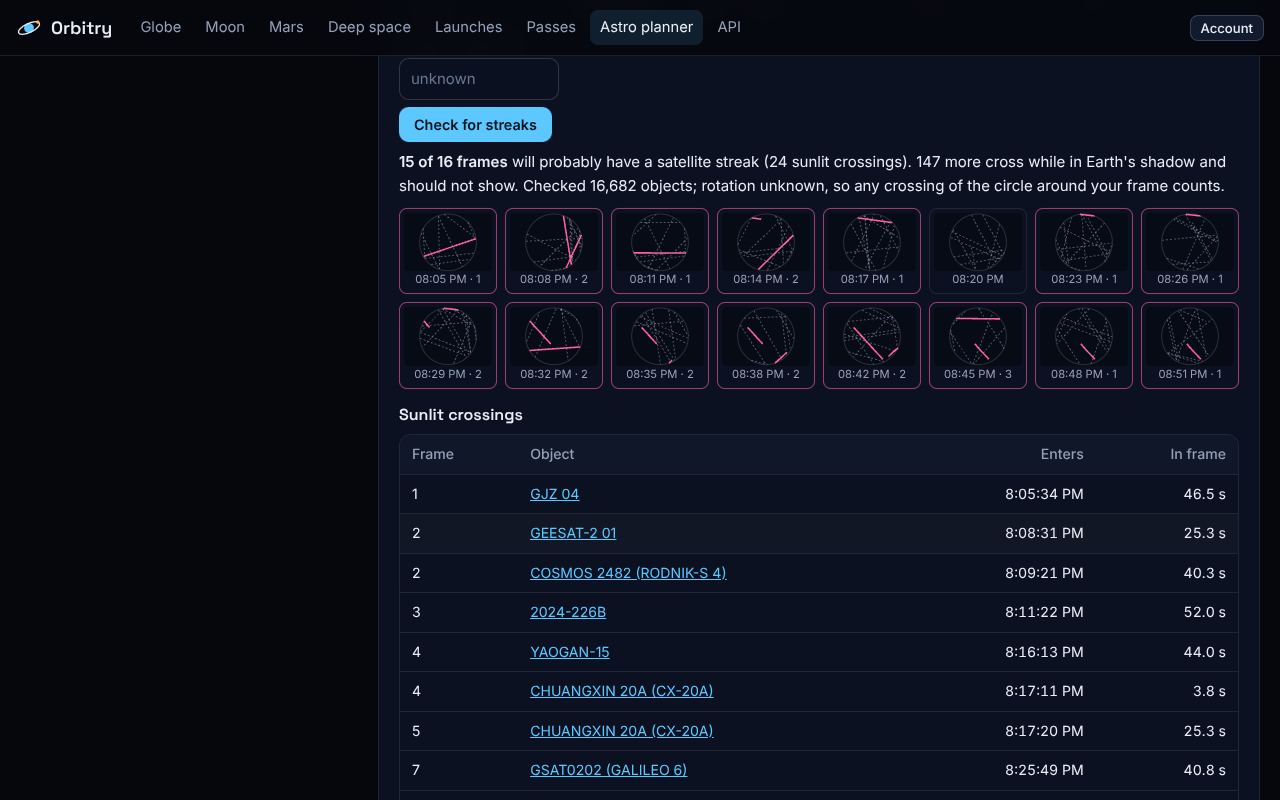Open the GSAT0202 (GALILEO 6) link
Viewport: 1280px width, 800px height.
[608, 770]
